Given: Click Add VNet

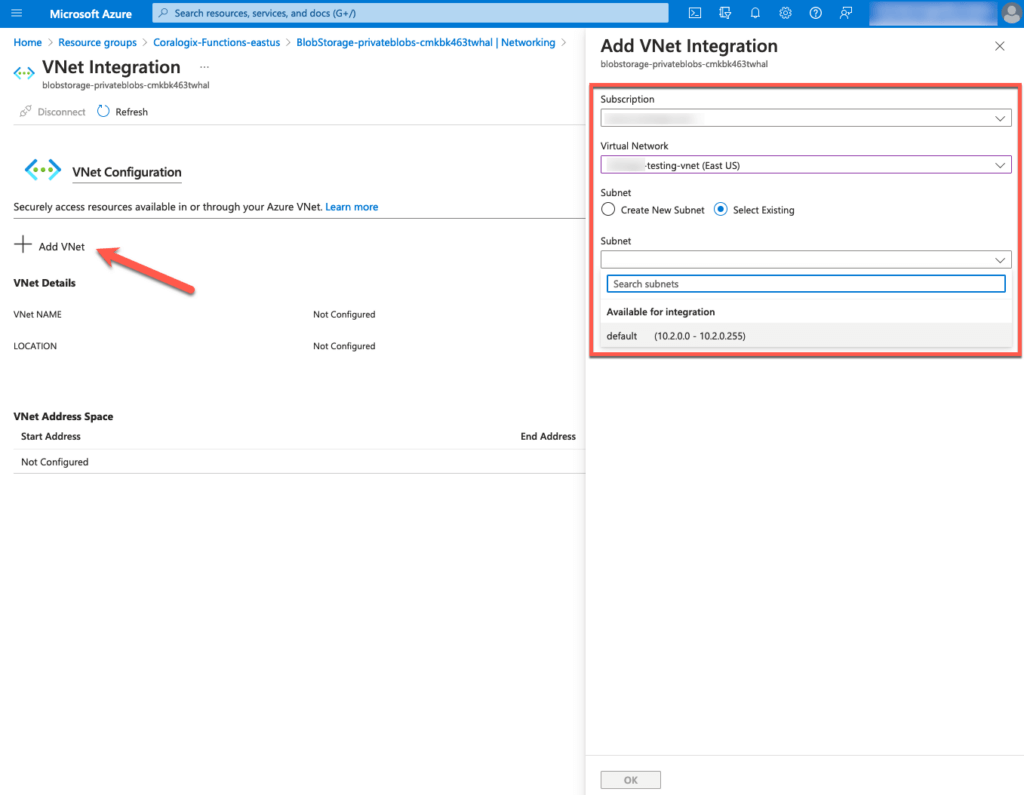Looking at the screenshot, I should coord(50,246).
